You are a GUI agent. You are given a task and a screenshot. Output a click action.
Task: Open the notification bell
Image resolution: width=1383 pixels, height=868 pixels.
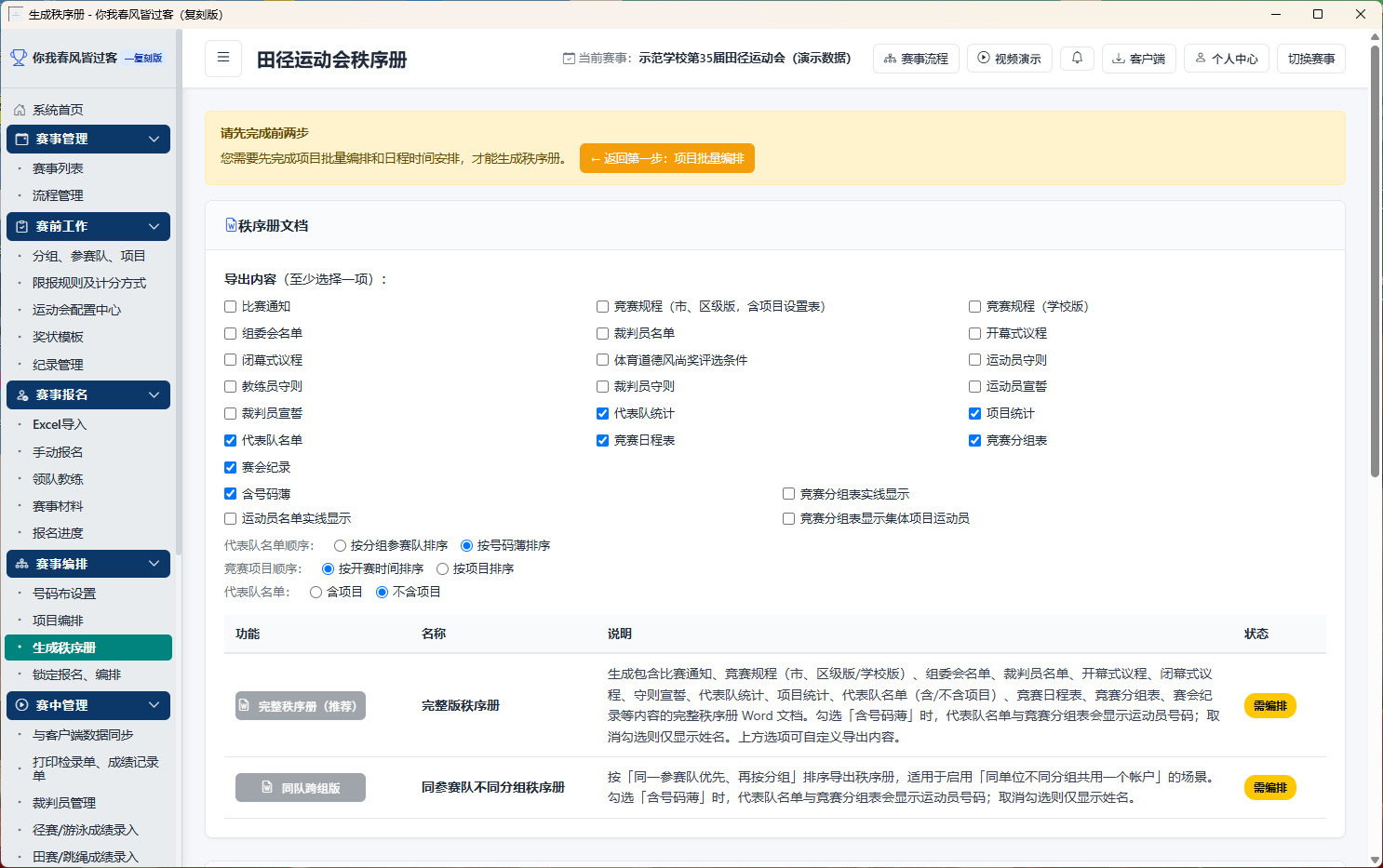[x=1077, y=58]
